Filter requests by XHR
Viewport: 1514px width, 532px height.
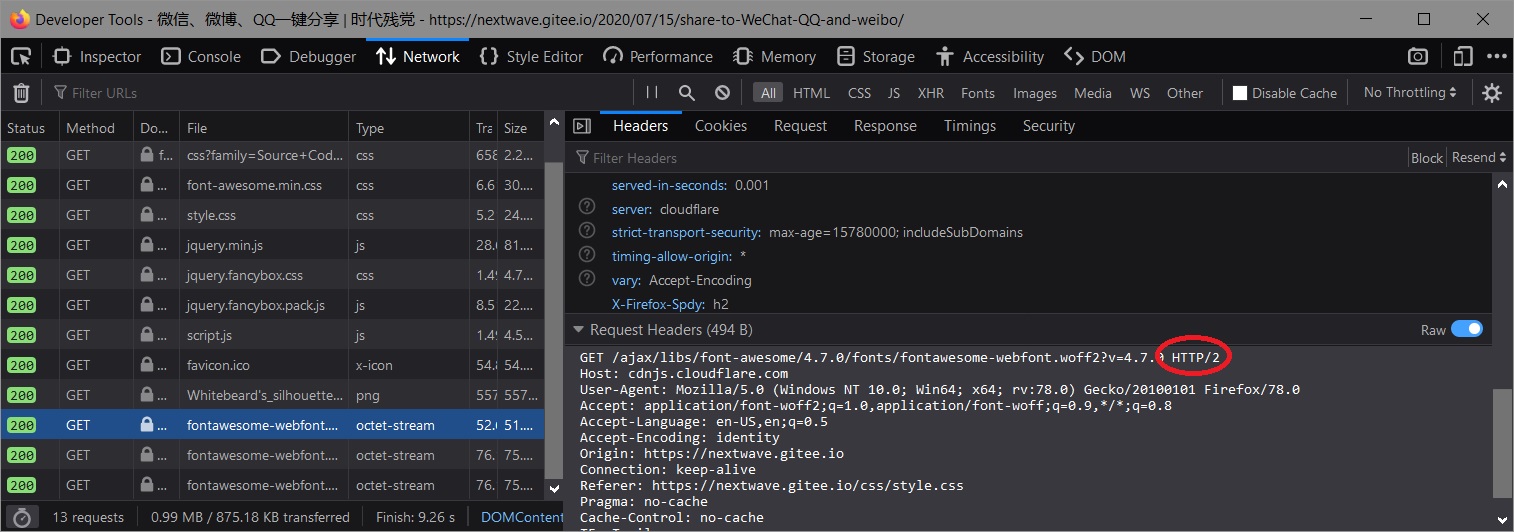pos(931,93)
